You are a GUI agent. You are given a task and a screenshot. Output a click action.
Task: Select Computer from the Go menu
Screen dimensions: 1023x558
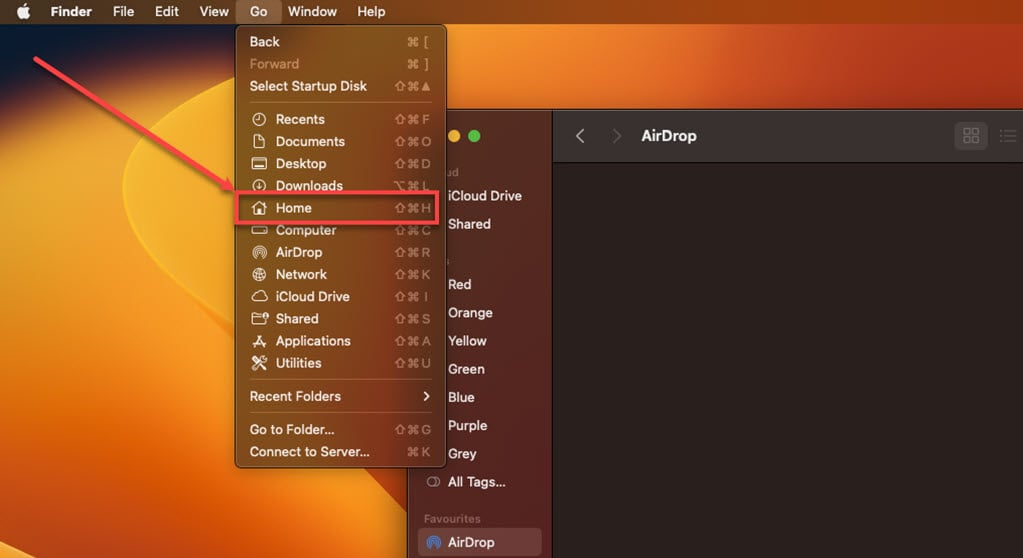pos(341,230)
